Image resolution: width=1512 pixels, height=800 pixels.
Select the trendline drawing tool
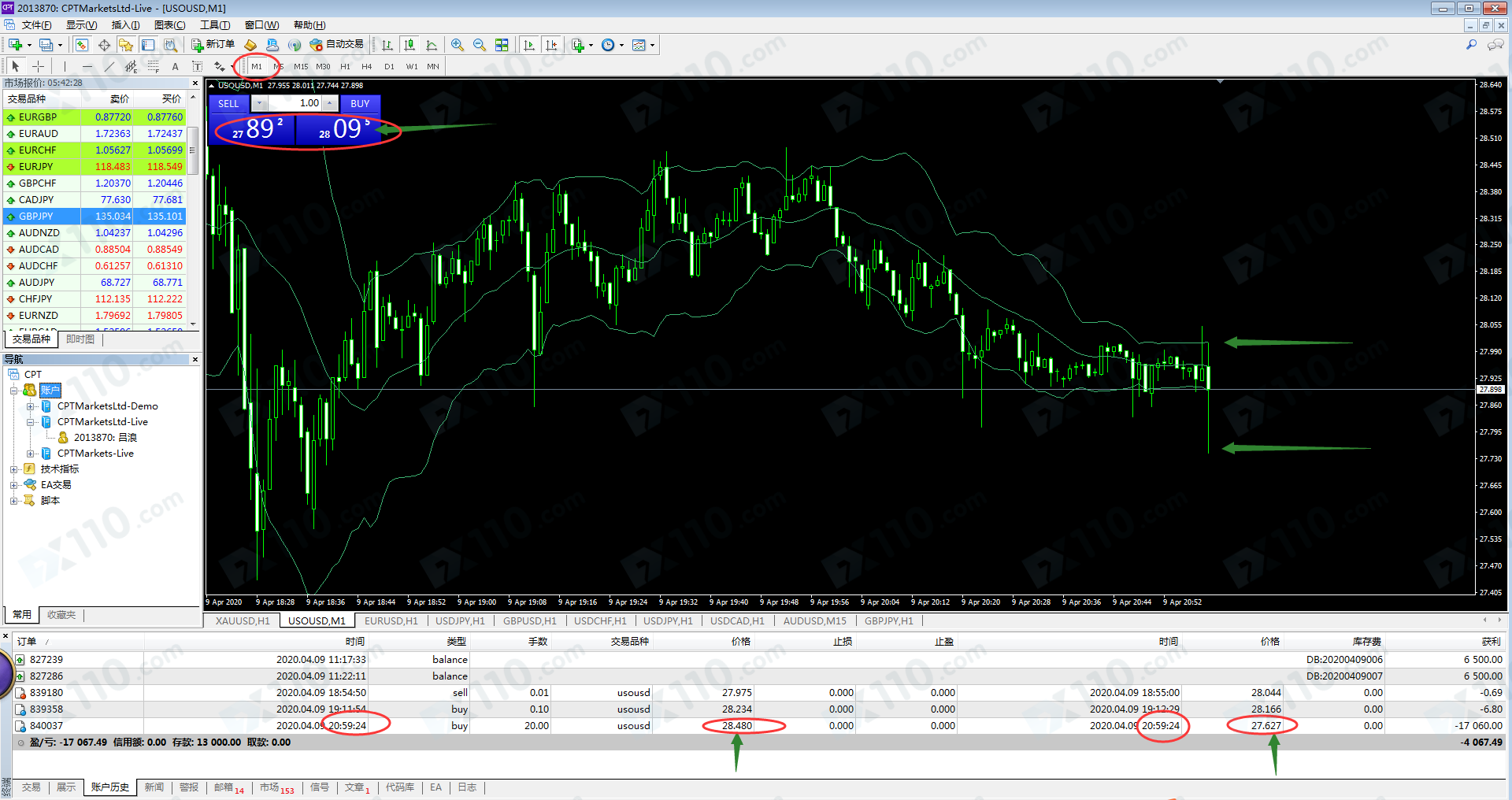pyautogui.click(x=109, y=66)
